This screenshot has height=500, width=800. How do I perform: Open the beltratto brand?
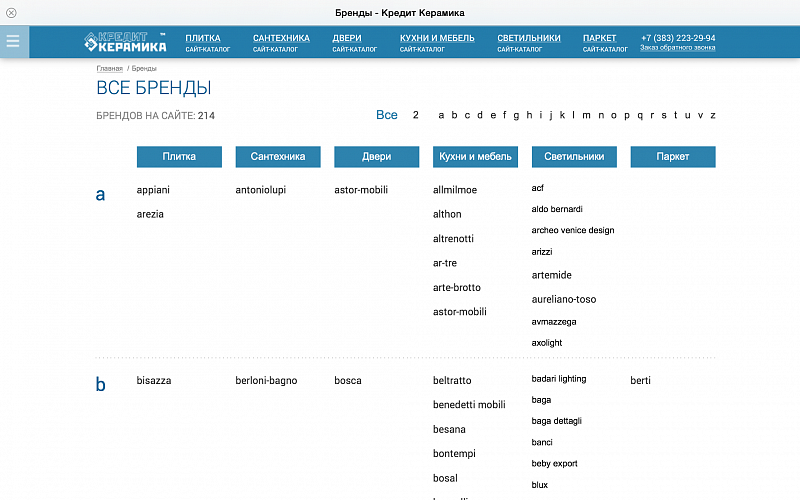pyautogui.click(x=452, y=381)
